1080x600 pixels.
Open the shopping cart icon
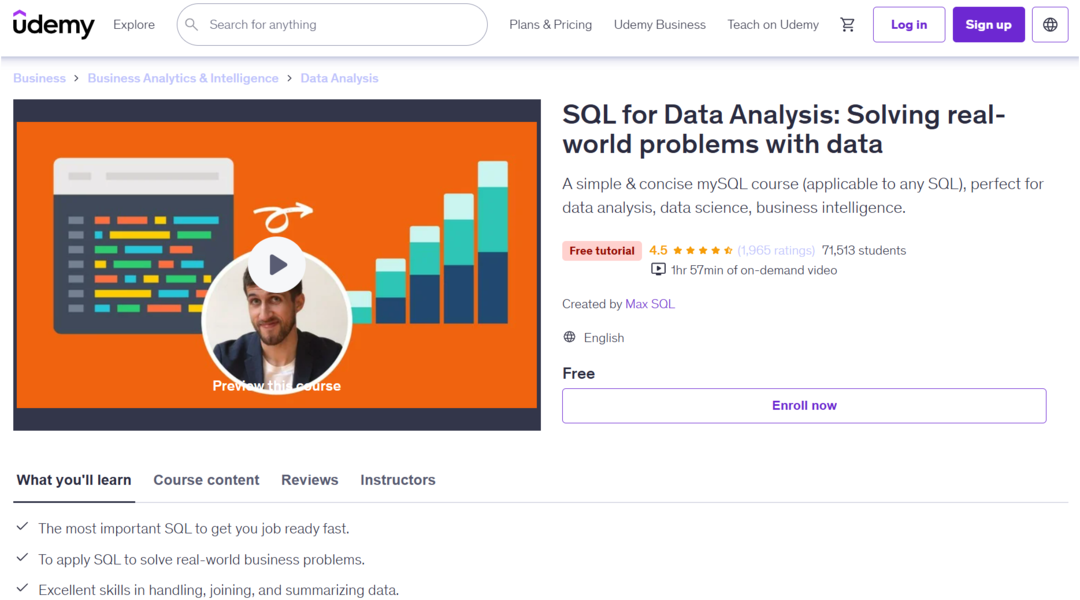[x=848, y=25]
